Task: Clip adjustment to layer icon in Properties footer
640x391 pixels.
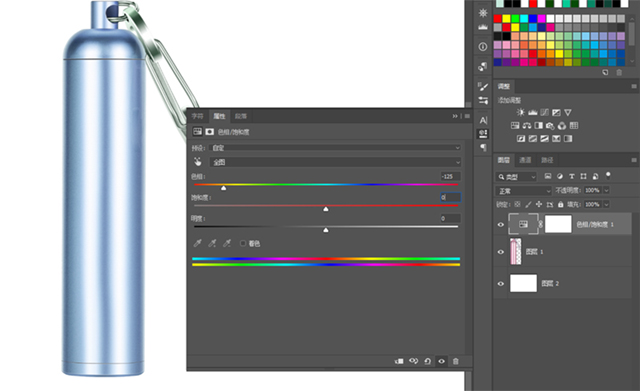Action: [x=399, y=361]
